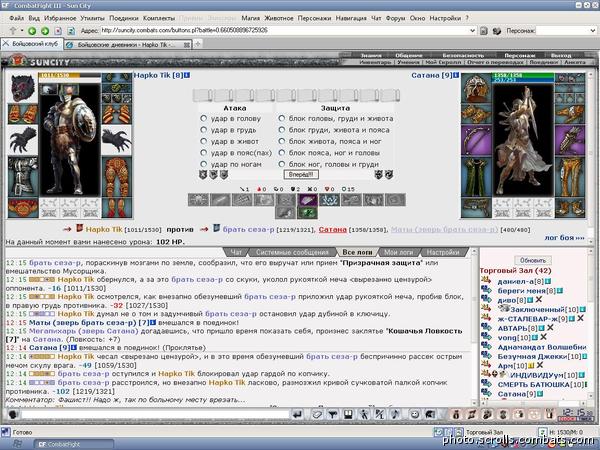Switch to the 'Мои логи' tab
The height and width of the screenshot is (450, 600).
point(398,252)
